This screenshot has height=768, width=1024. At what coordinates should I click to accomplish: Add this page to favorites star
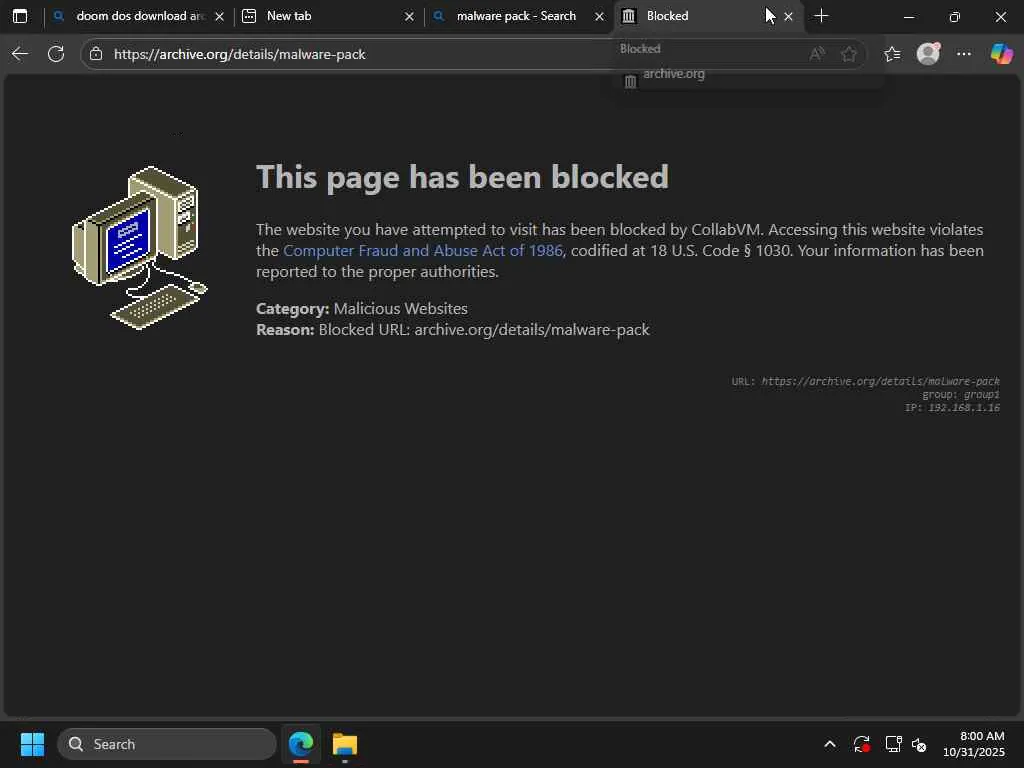pyautogui.click(x=849, y=54)
